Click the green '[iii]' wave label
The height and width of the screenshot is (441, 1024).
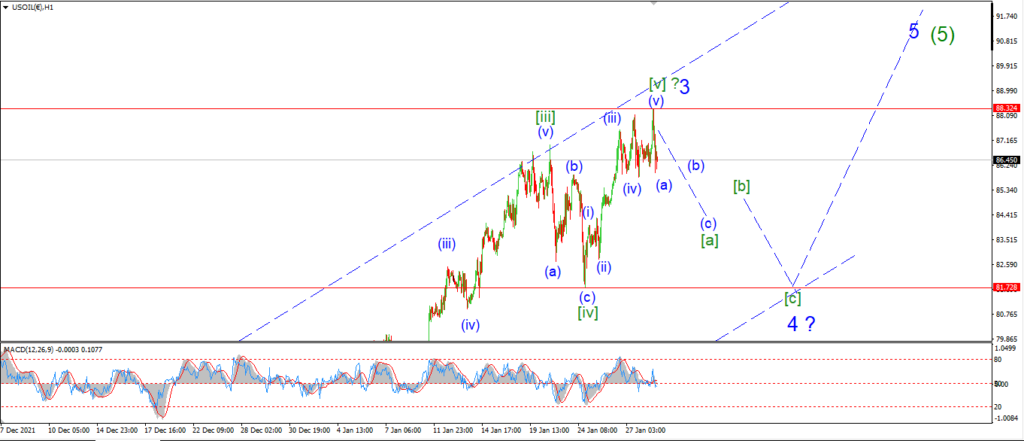pos(545,117)
